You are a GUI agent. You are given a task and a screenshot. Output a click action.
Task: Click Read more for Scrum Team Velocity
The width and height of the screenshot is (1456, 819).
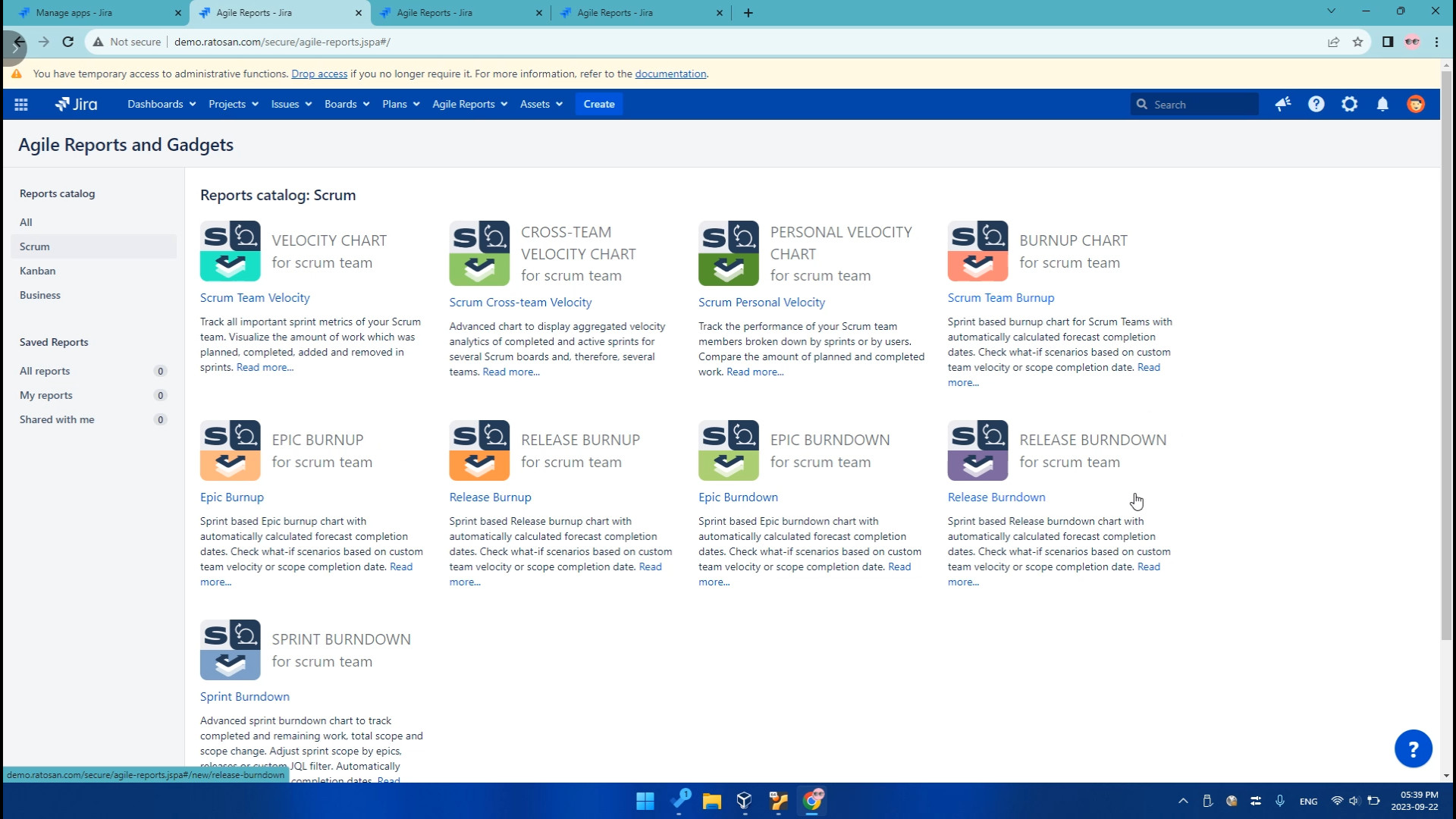point(265,368)
